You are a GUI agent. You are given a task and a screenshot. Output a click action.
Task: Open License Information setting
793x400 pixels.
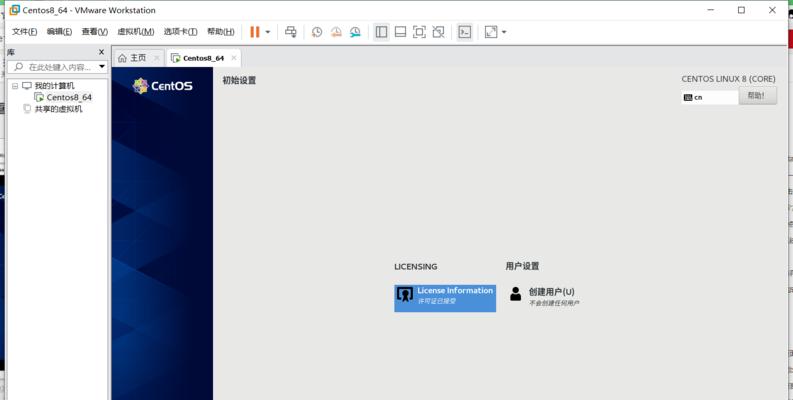(x=445, y=298)
